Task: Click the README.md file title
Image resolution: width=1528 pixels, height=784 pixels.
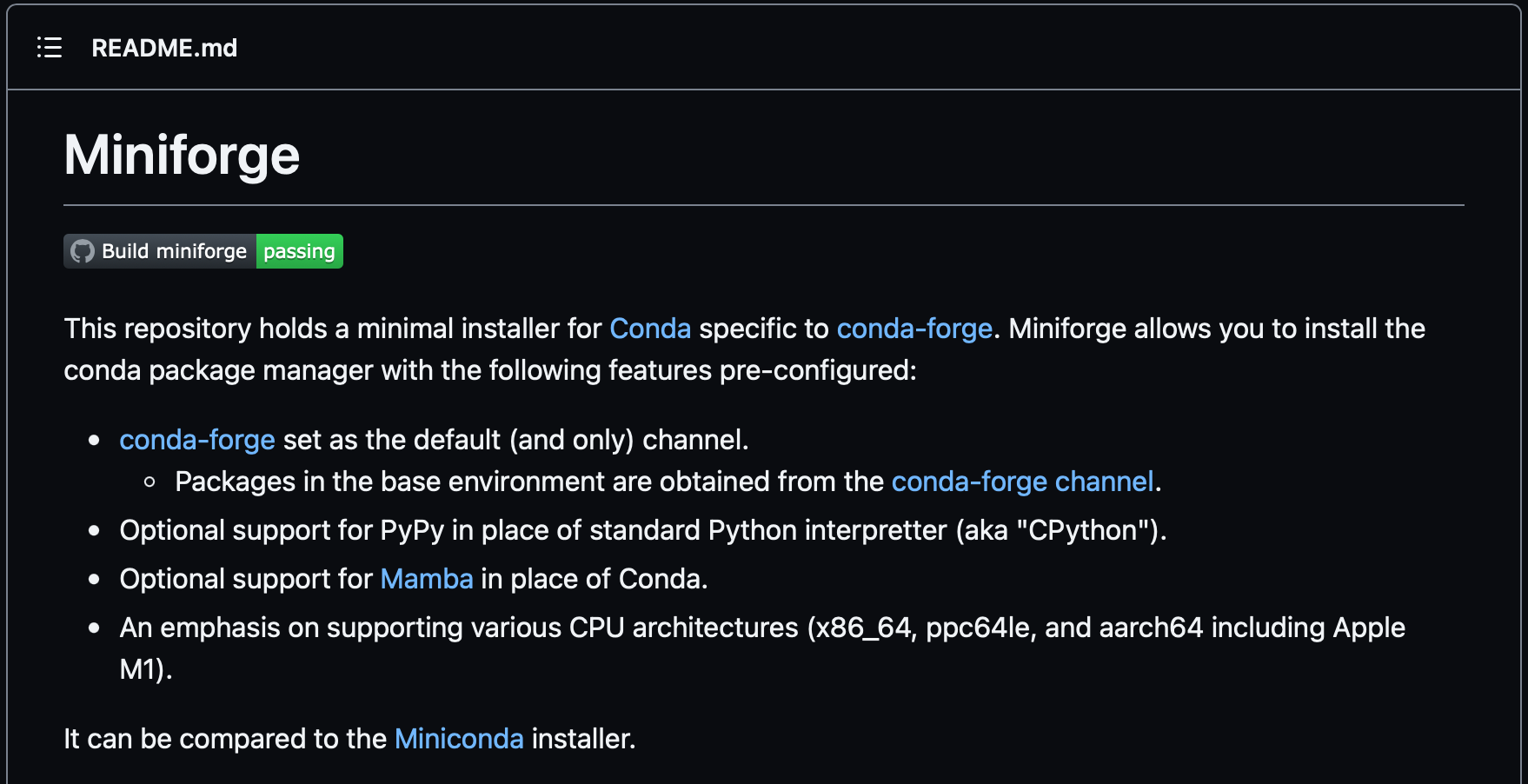Action: (x=164, y=48)
